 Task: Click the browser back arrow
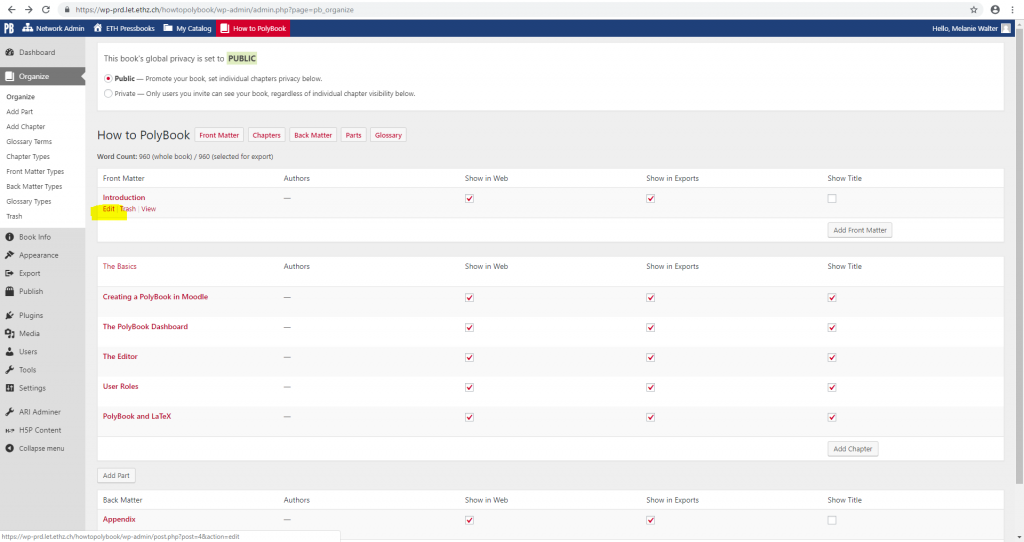pyautogui.click(x=11, y=10)
